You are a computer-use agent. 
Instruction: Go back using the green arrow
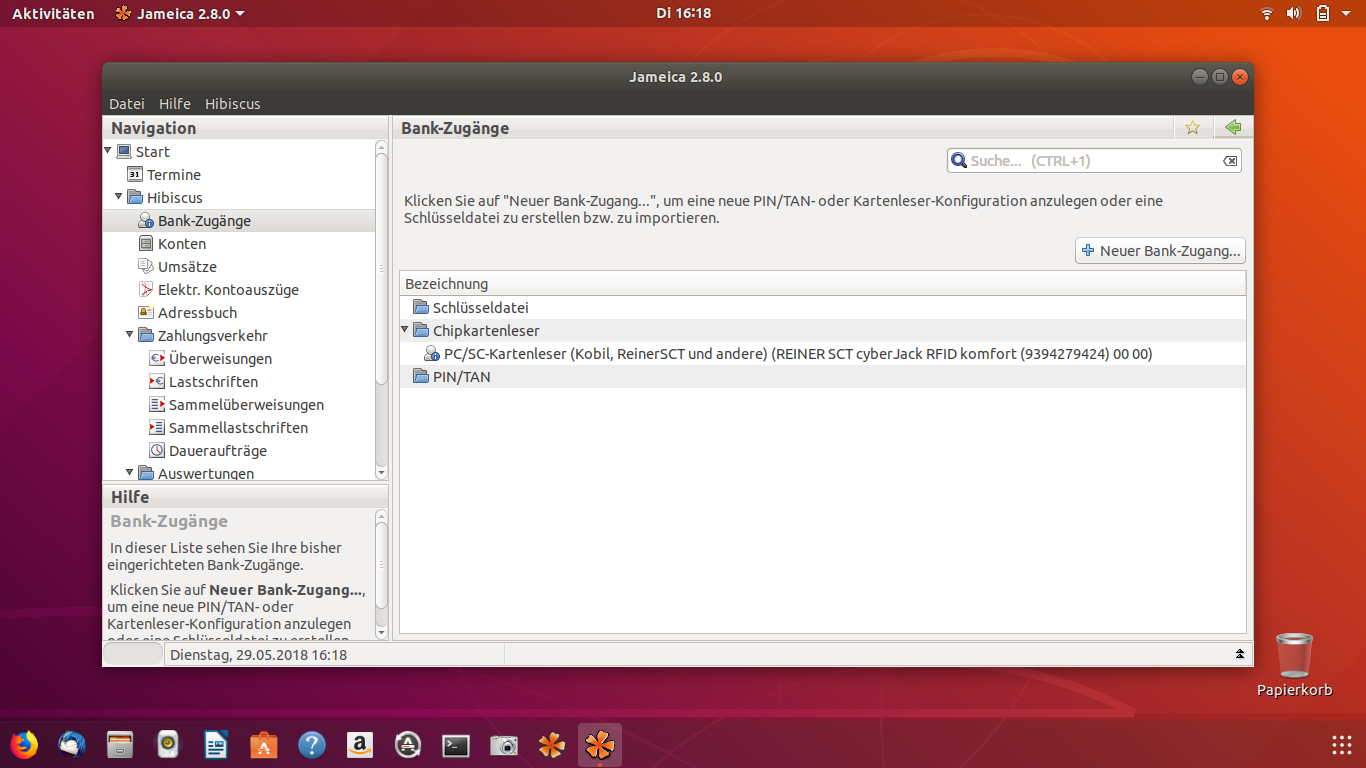coord(1233,128)
